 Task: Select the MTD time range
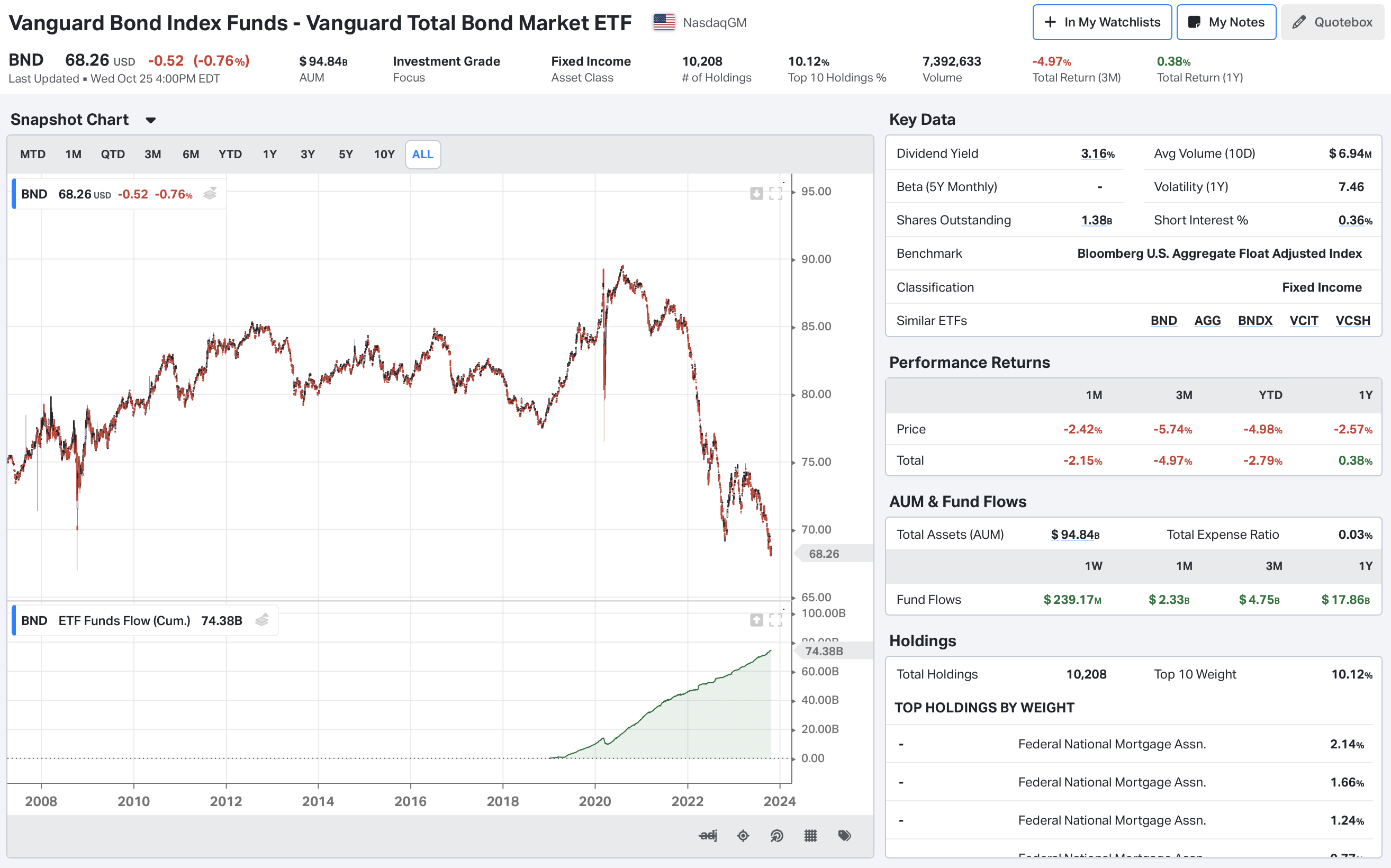pos(33,155)
